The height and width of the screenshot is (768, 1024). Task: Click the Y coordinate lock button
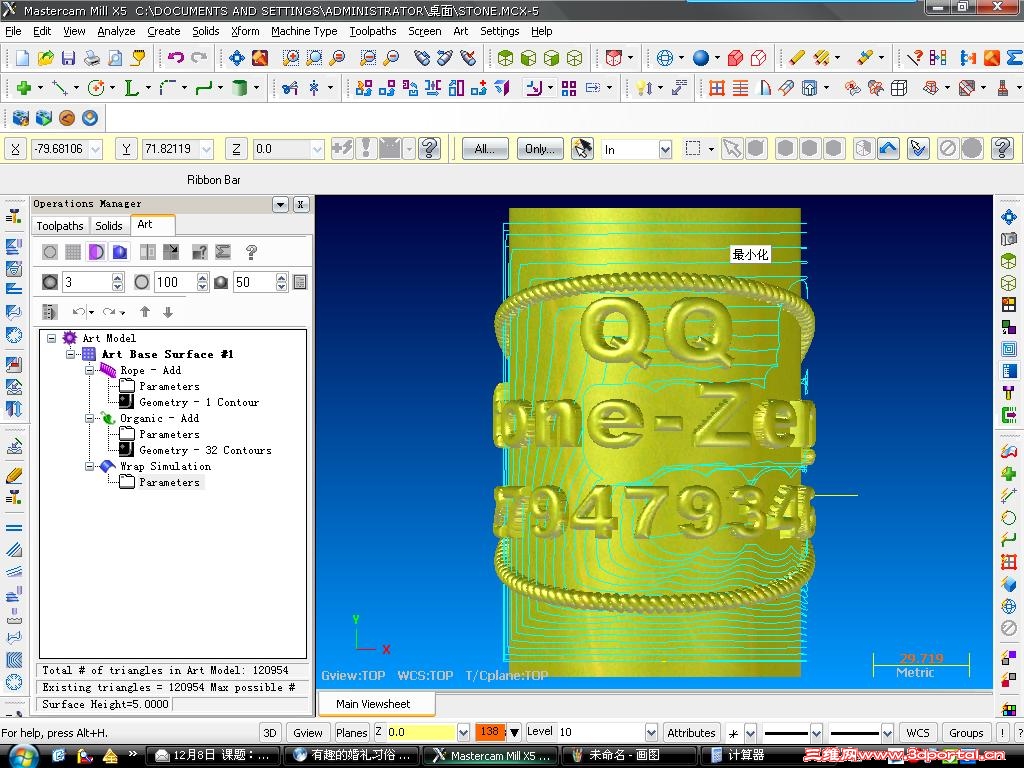click(x=126, y=149)
